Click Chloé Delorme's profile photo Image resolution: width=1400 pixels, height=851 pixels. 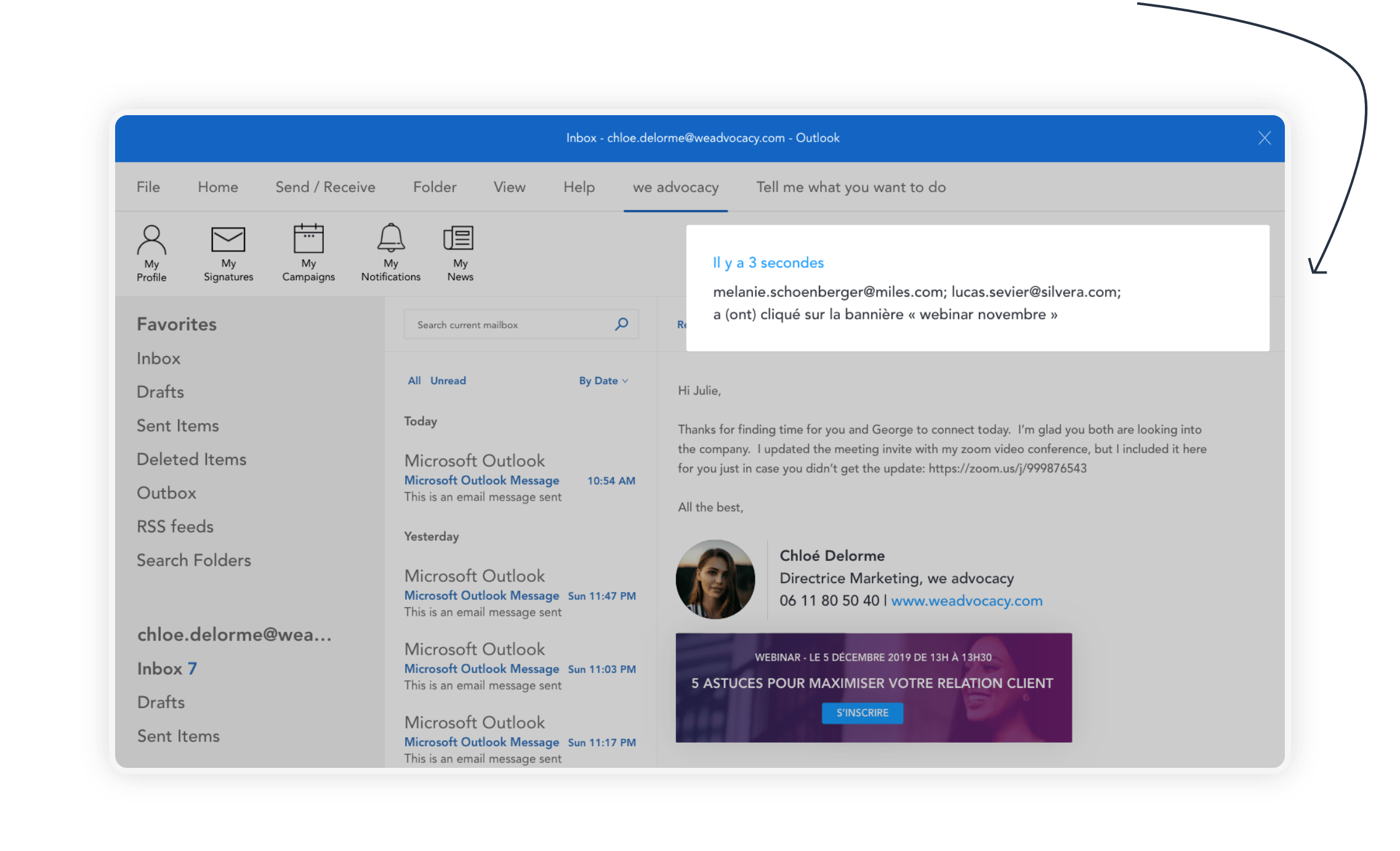click(715, 579)
